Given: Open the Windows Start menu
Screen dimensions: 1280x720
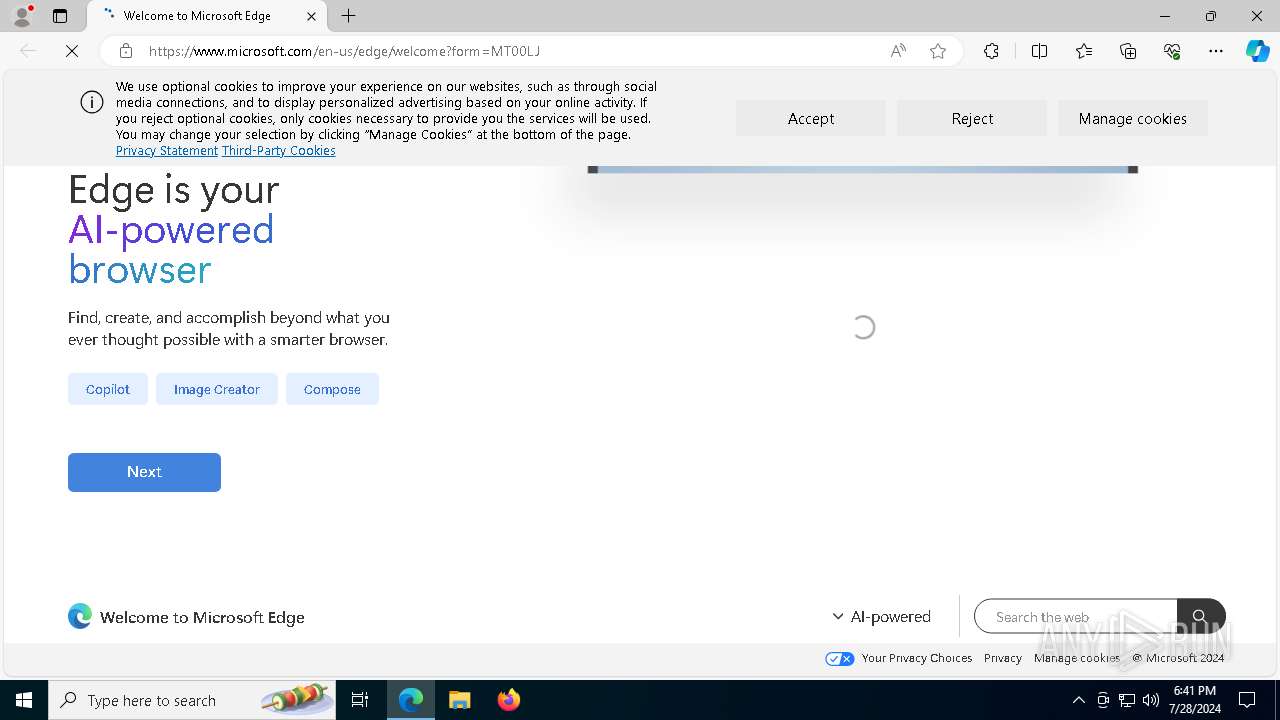Looking at the screenshot, I should click(24, 700).
